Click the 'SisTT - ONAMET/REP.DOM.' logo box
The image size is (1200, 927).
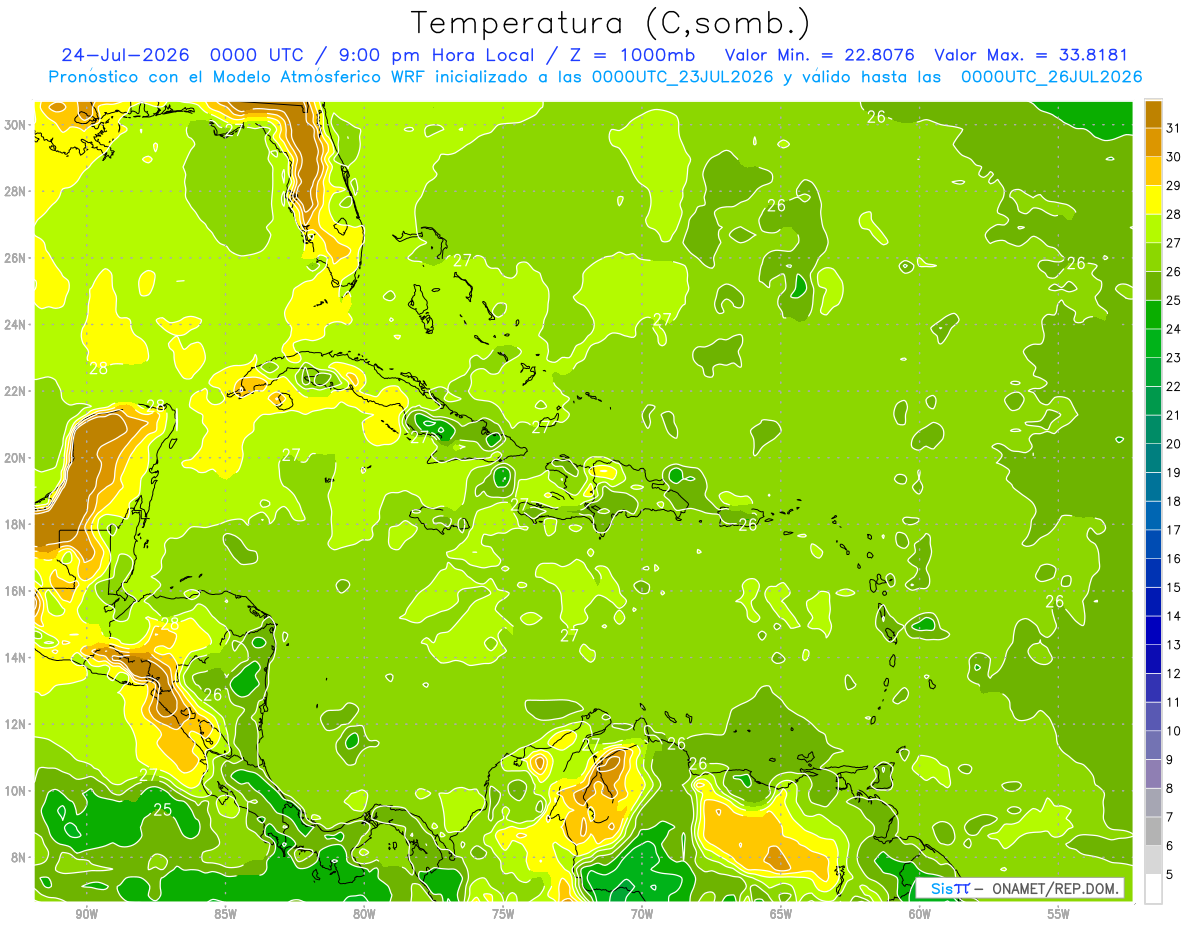pyautogui.click(x=1019, y=888)
